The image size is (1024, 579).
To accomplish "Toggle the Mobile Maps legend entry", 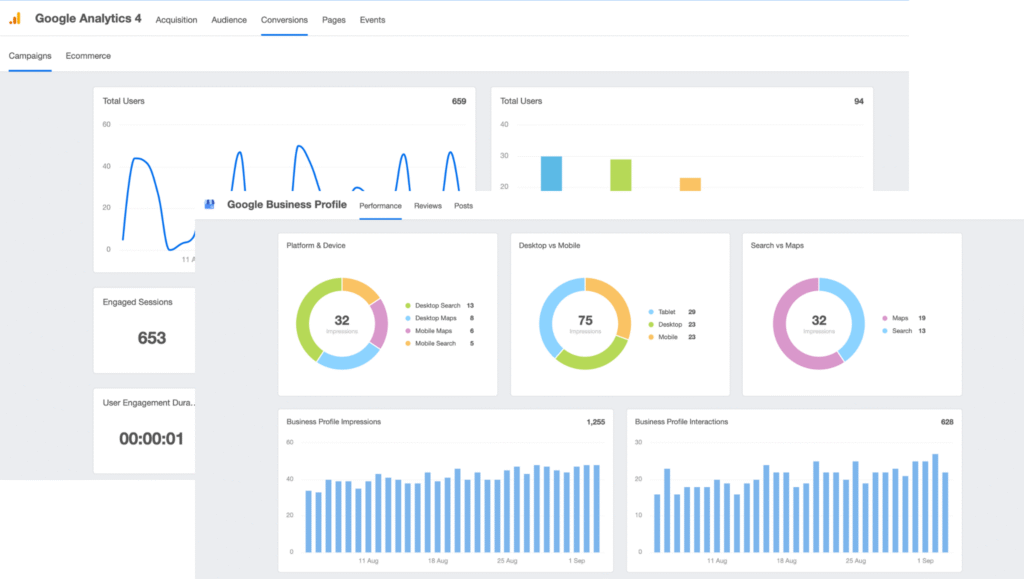I will [x=435, y=331].
